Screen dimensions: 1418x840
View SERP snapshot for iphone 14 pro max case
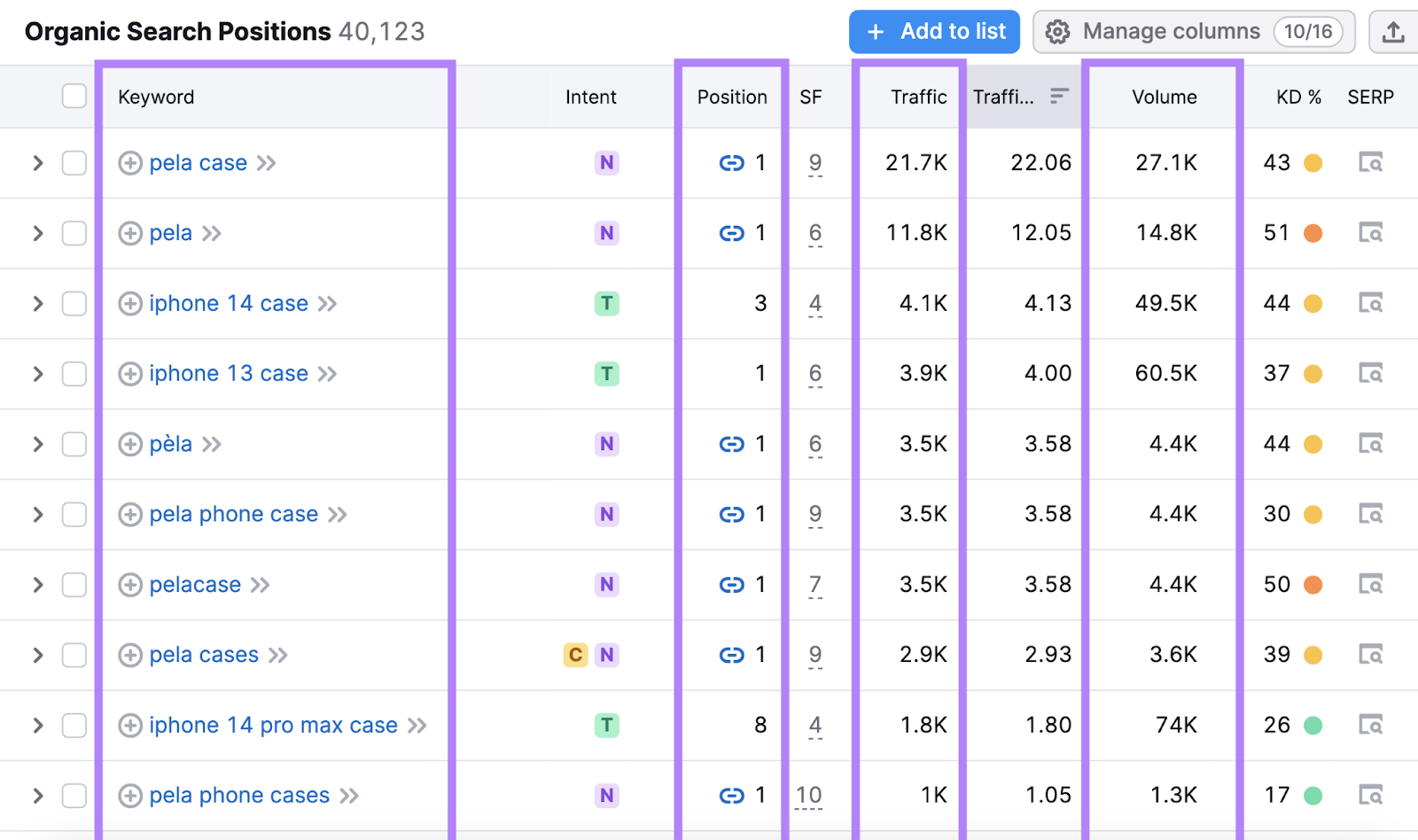(x=1370, y=725)
